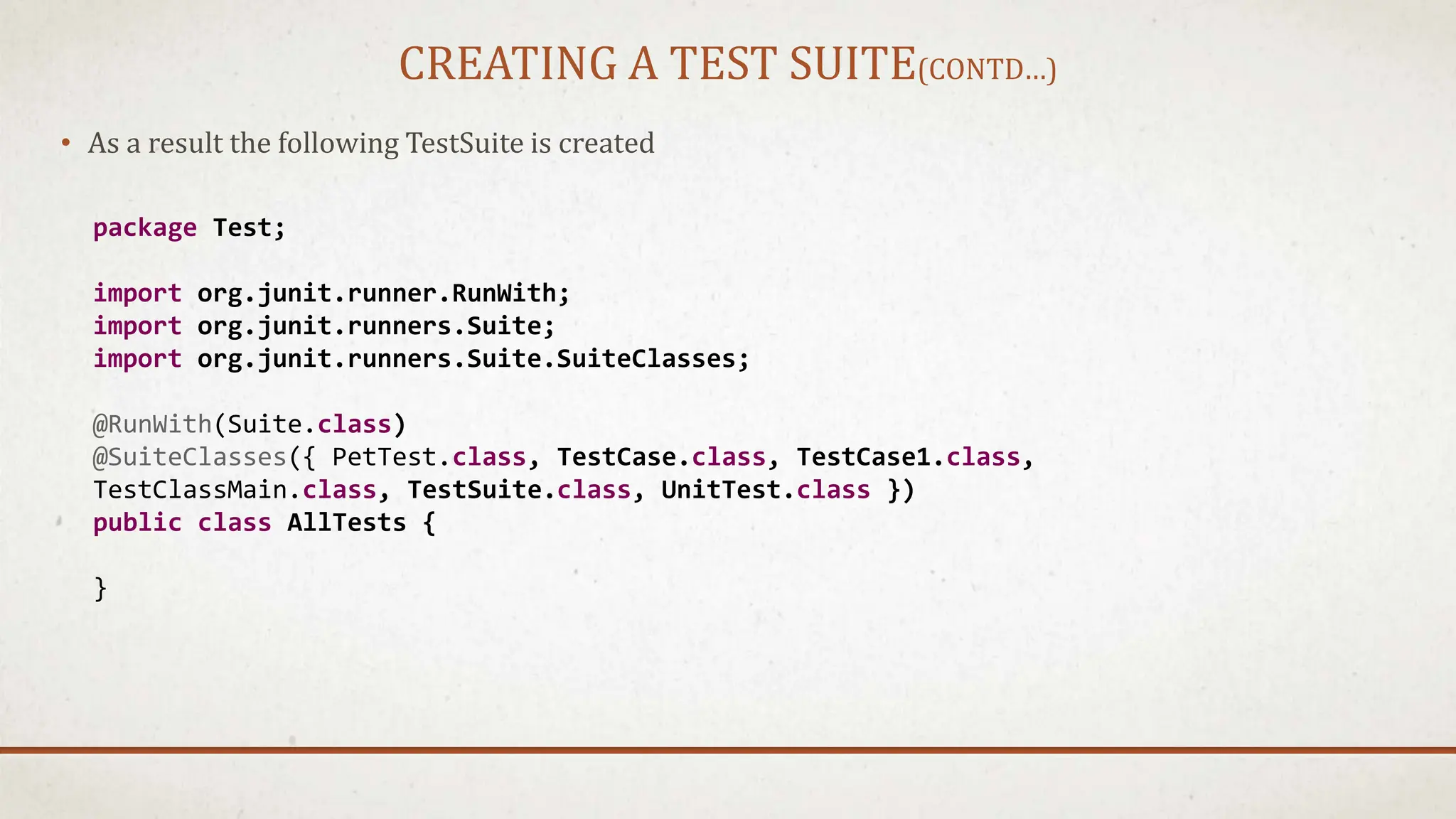1456x819 pixels.
Task: Click the 'AllTests' class name
Action: 346,523
